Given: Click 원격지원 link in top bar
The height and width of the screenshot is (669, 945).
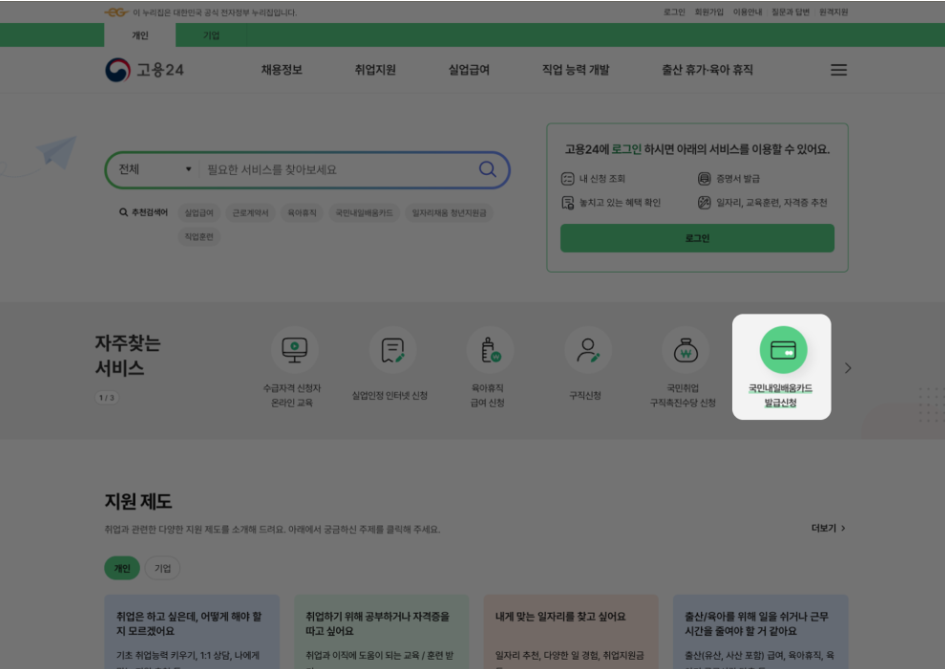Looking at the screenshot, I should click(x=833, y=12).
